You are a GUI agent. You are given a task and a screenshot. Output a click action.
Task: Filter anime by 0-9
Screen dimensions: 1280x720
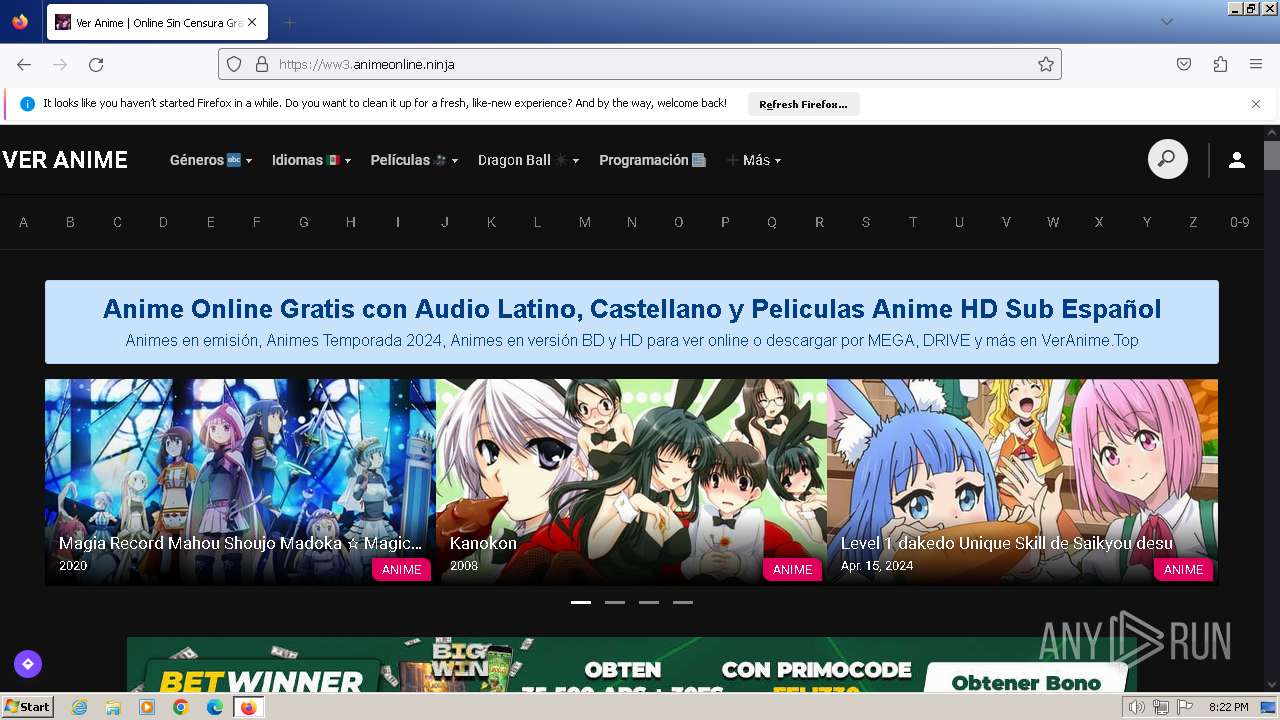pyautogui.click(x=1240, y=222)
